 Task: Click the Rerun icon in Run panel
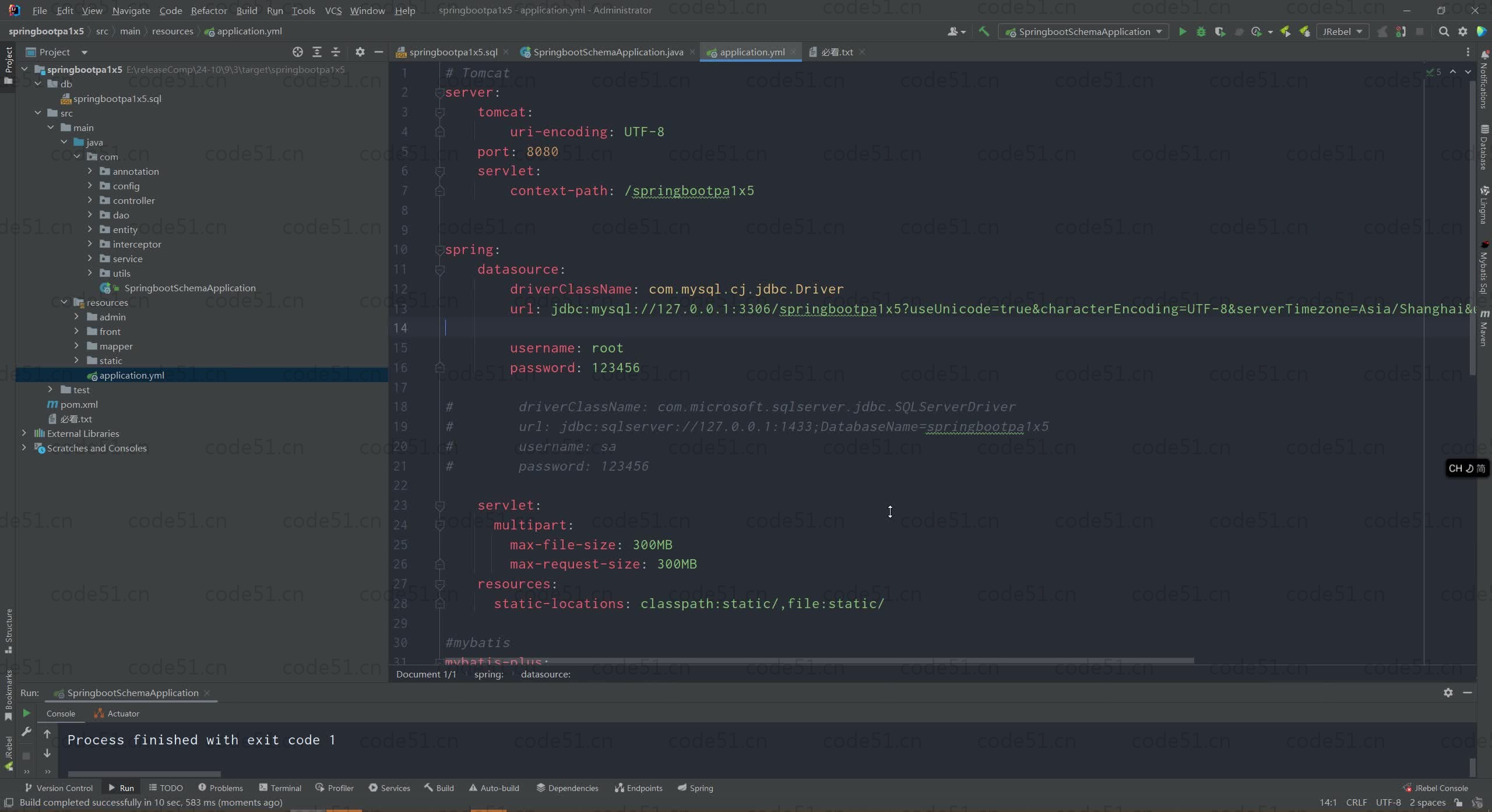tap(26, 713)
